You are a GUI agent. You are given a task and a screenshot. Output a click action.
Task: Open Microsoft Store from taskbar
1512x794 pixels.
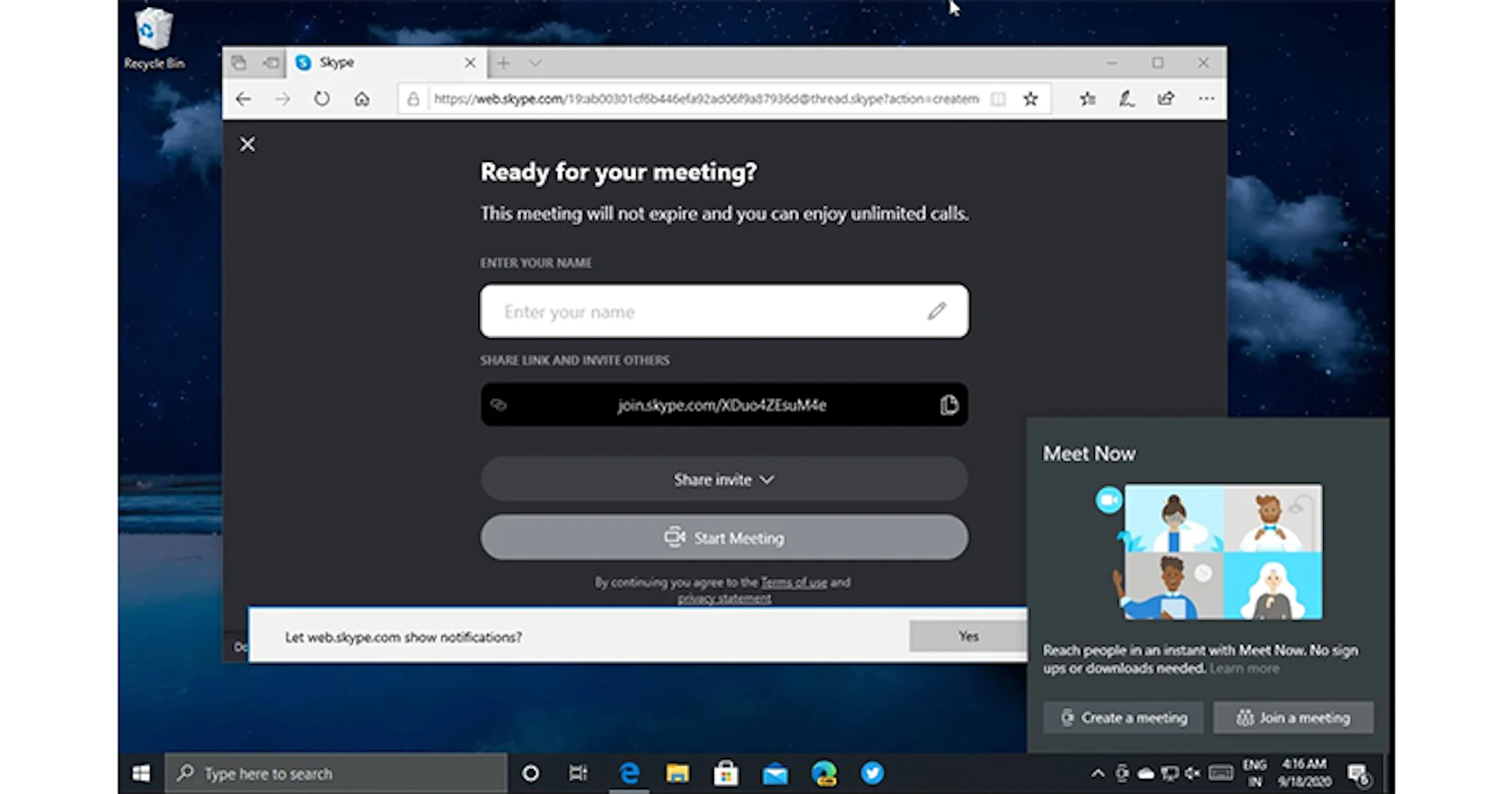[x=726, y=773]
